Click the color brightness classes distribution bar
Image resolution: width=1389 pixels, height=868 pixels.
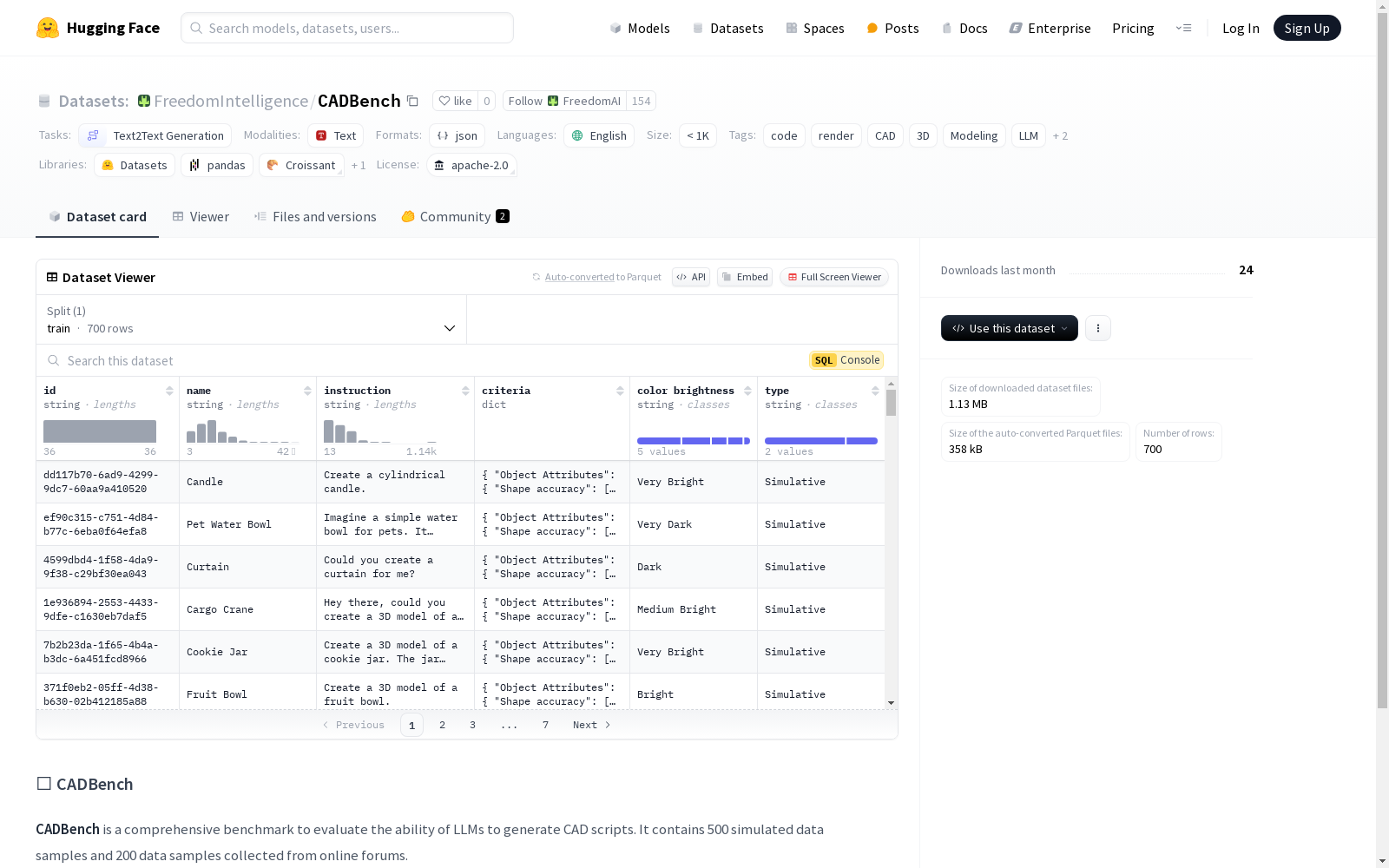694,441
